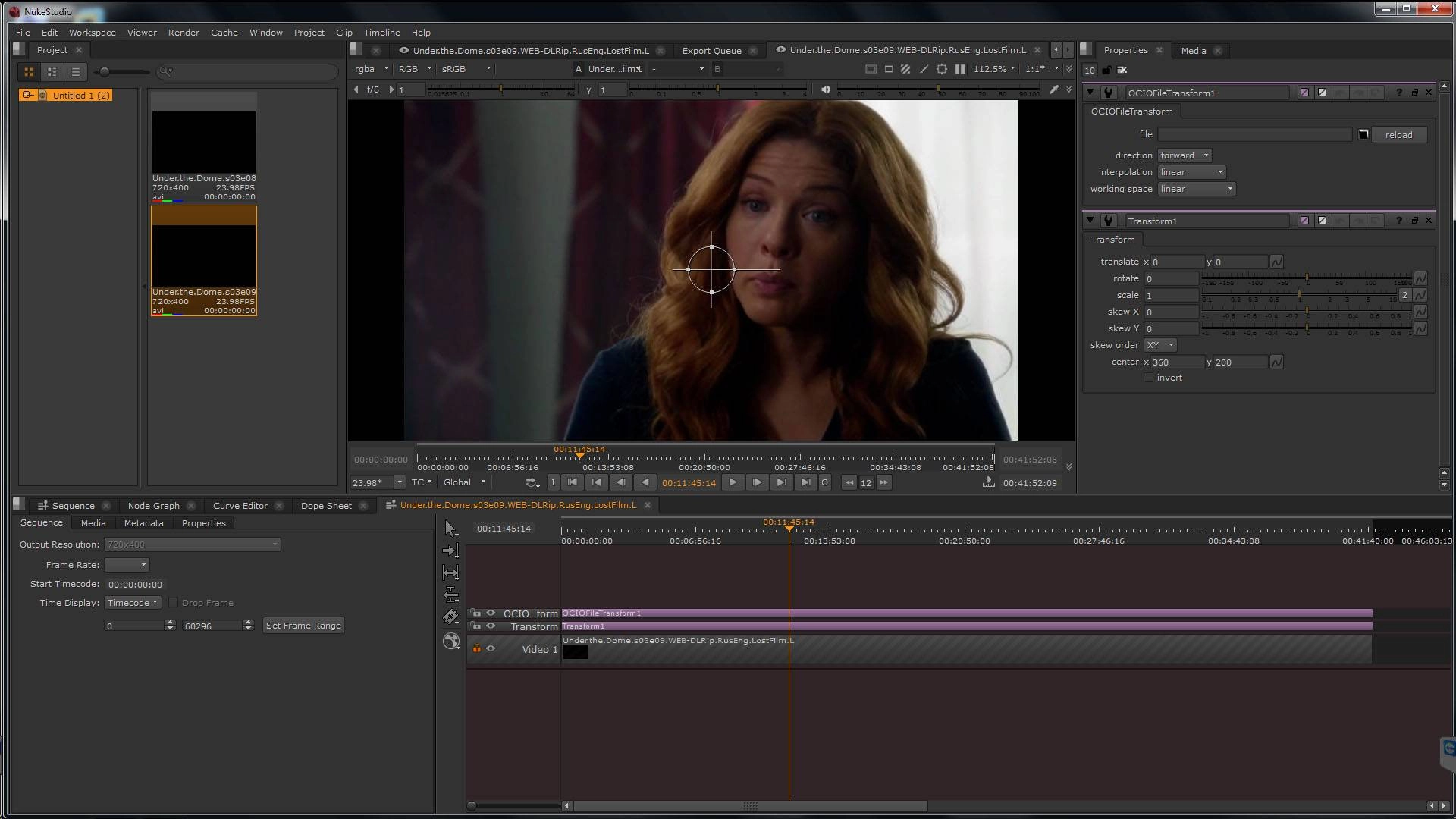Open the Time Display Timecode dropdown

point(133,603)
